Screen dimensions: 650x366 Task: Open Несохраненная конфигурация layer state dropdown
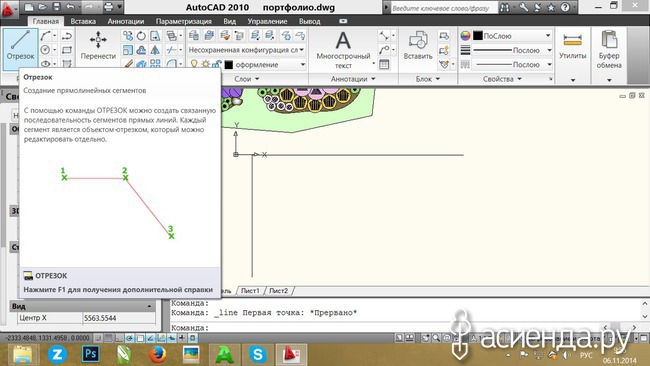click(246, 50)
